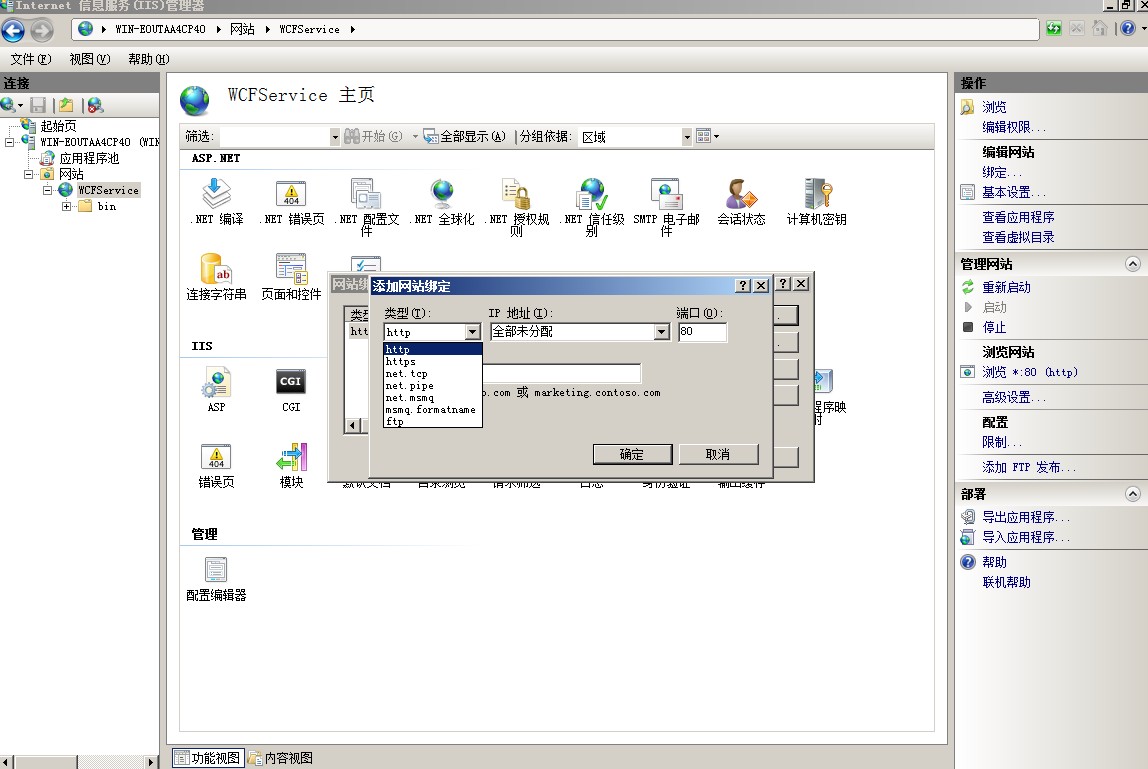Image resolution: width=1148 pixels, height=769 pixels.
Task: Click the refresh page icon in address bar
Action: (1054, 29)
